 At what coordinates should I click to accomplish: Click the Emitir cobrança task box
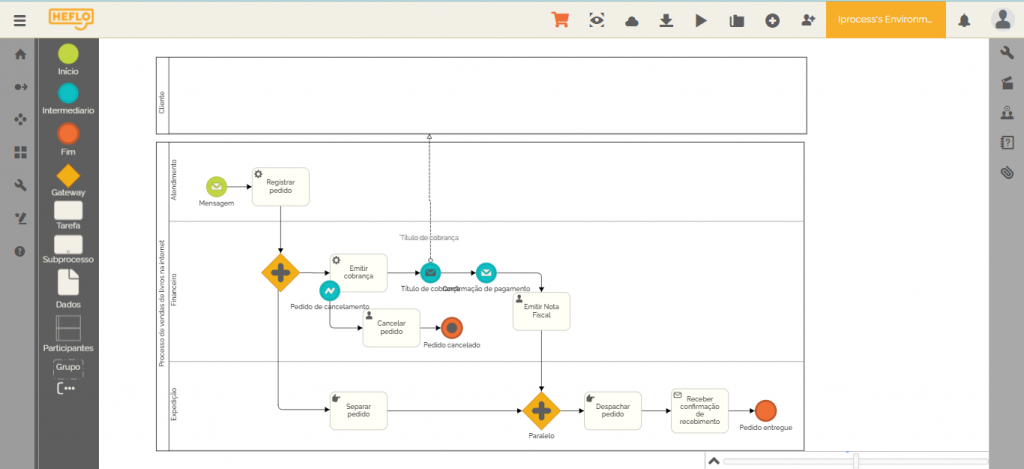point(358,272)
